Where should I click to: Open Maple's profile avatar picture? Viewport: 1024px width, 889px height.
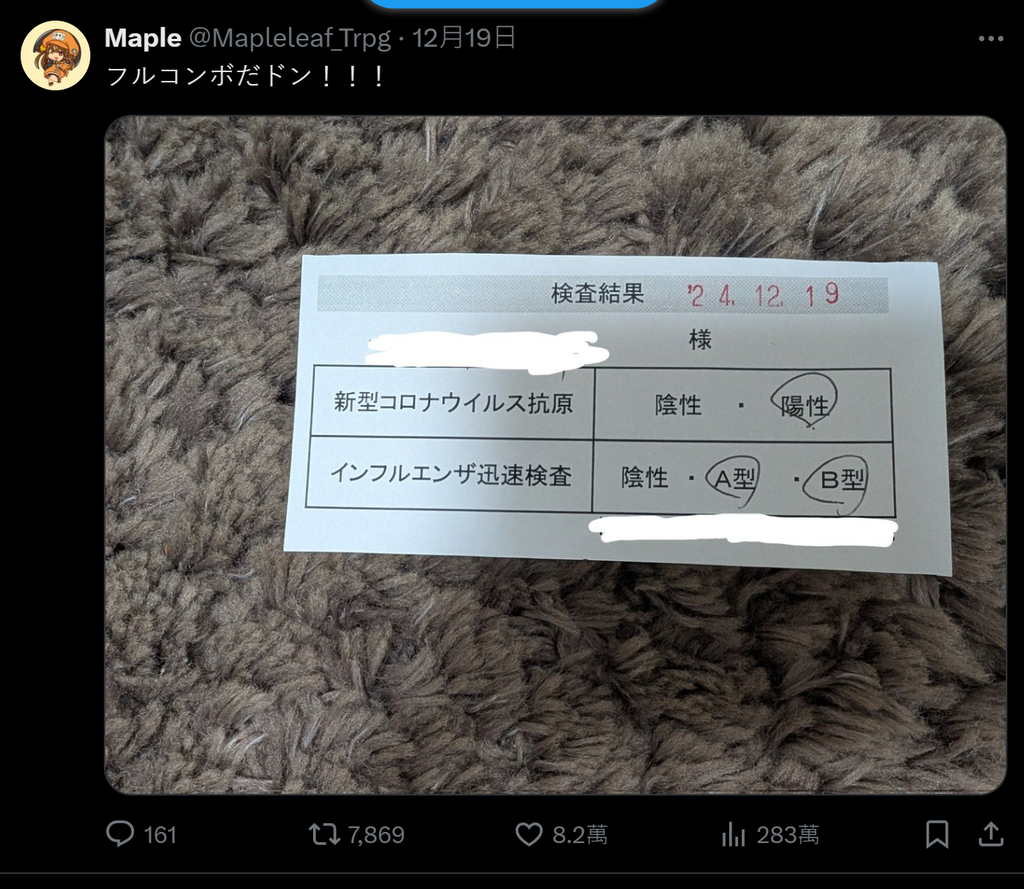56,56
